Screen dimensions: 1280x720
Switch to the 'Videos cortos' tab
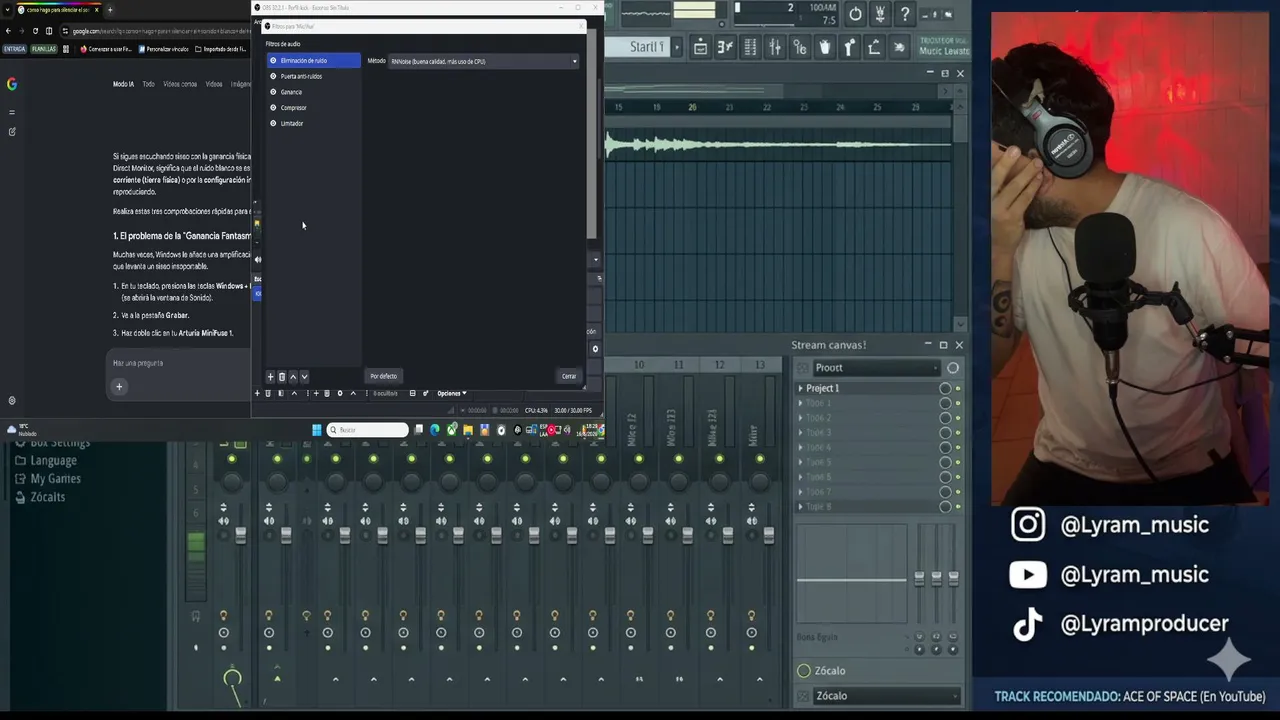point(180,84)
